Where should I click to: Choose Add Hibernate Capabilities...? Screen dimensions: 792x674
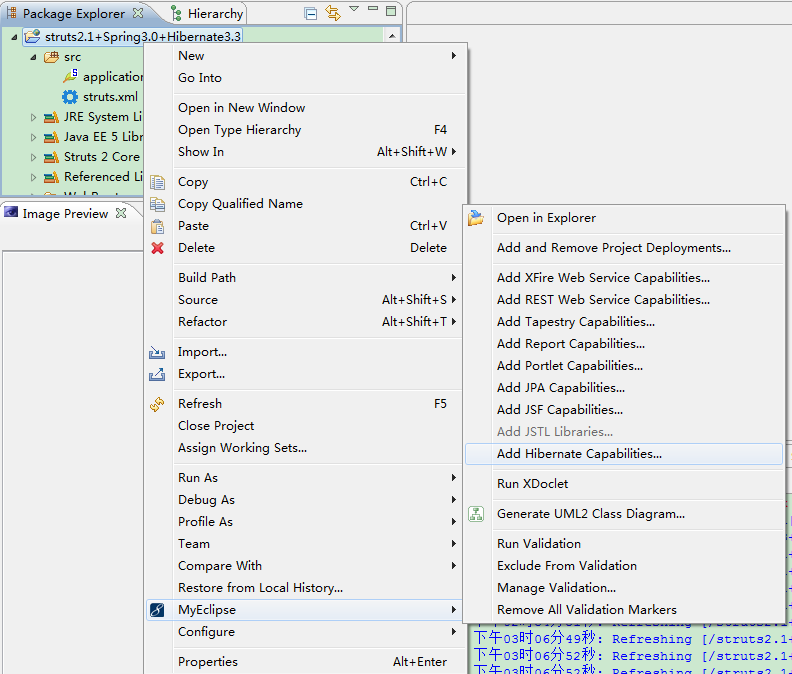click(x=624, y=454)
